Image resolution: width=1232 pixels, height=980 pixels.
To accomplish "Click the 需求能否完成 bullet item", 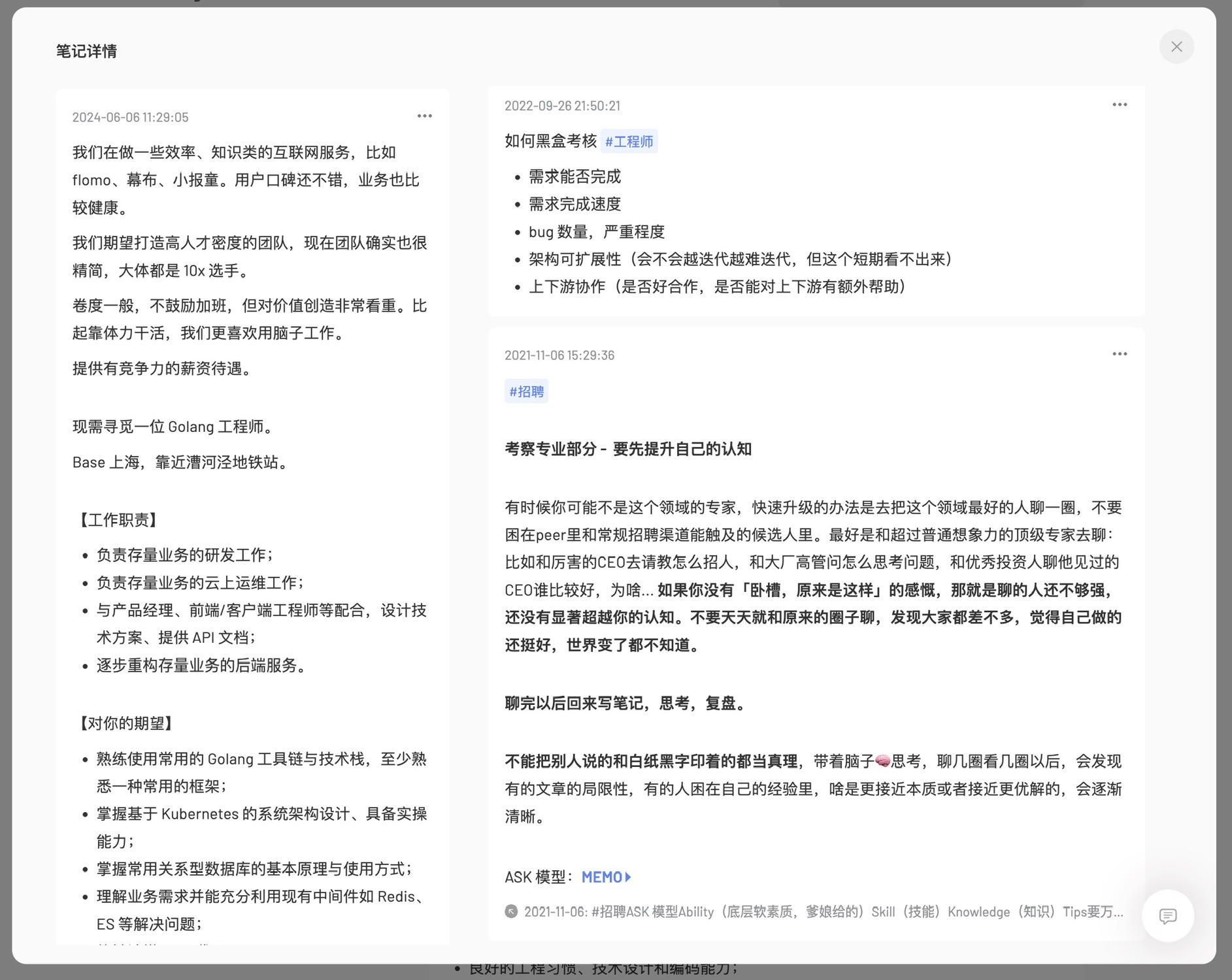I will (574, 176).
